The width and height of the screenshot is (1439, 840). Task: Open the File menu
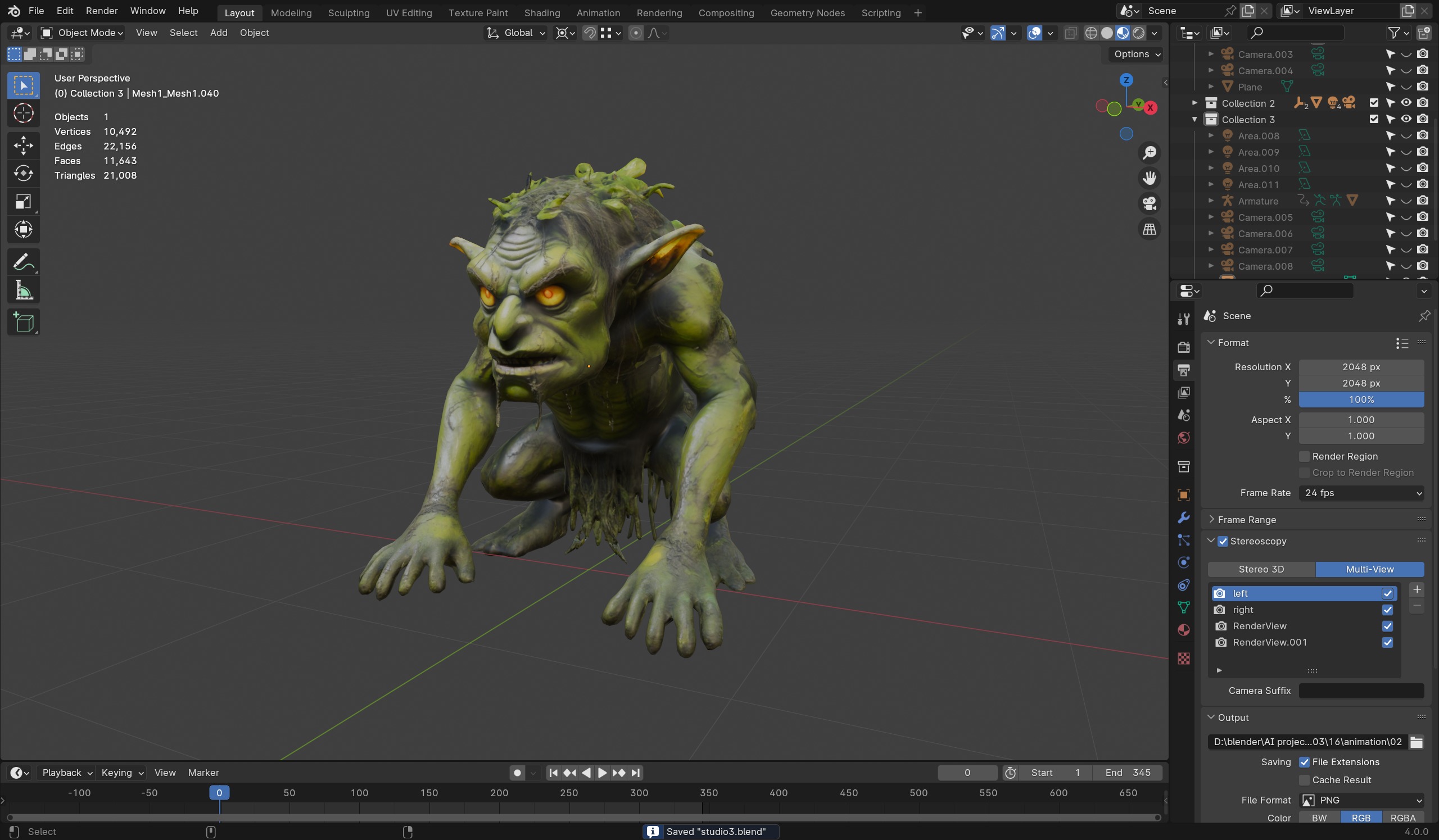click(x=36, y=11)
